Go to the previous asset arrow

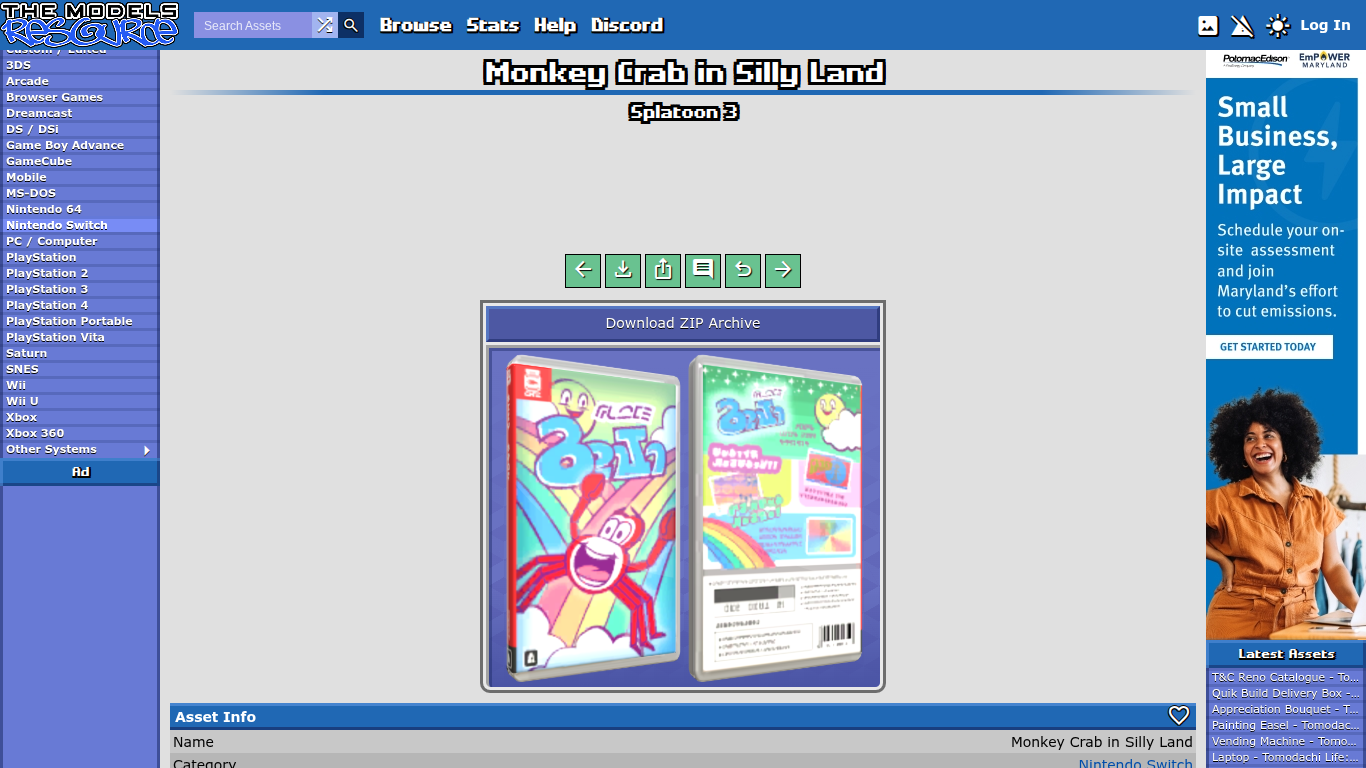pos(583,270)
